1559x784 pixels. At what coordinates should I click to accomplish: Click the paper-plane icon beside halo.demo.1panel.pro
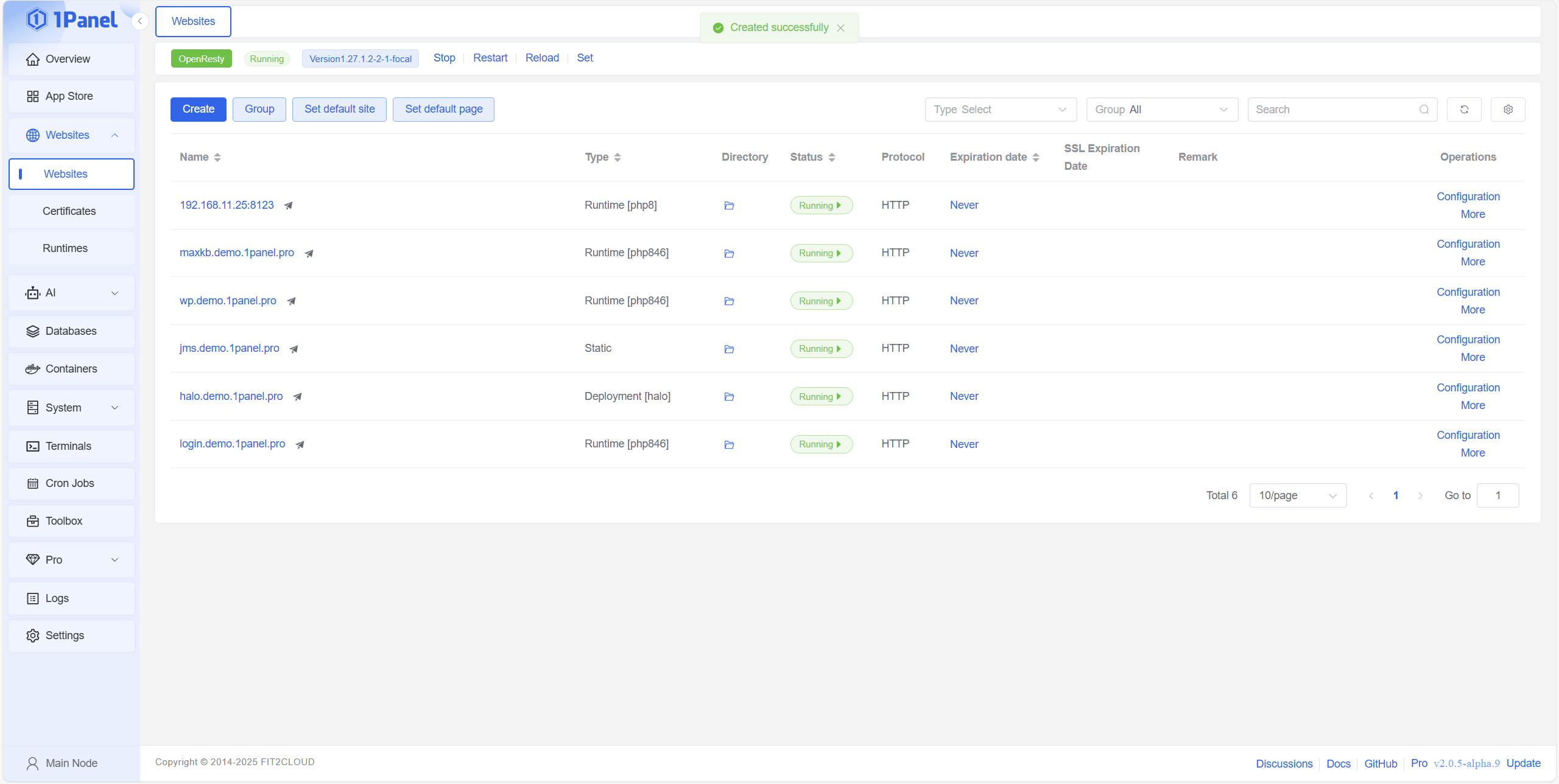click(x=298, y=397)
